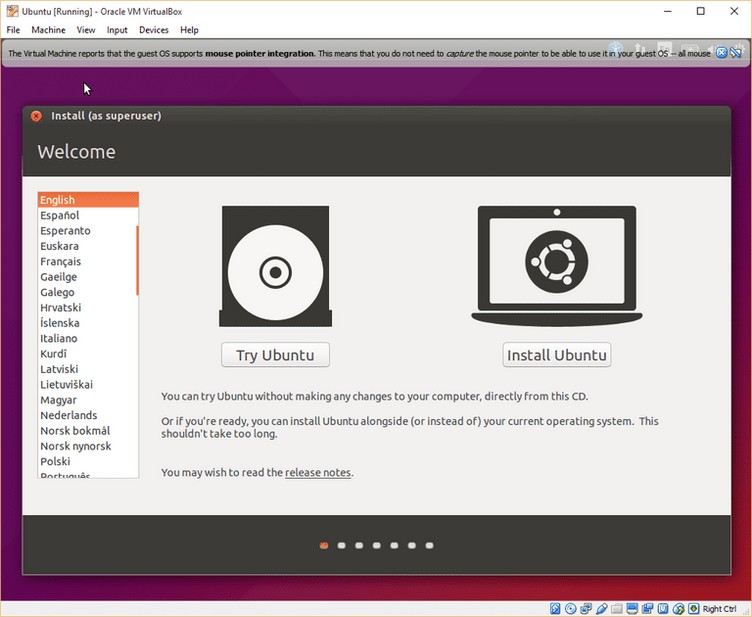Screen dimensions: 752x617
Task: Click the don't-show-again crossed bubble icon
Action: click(x=735, y=53)
